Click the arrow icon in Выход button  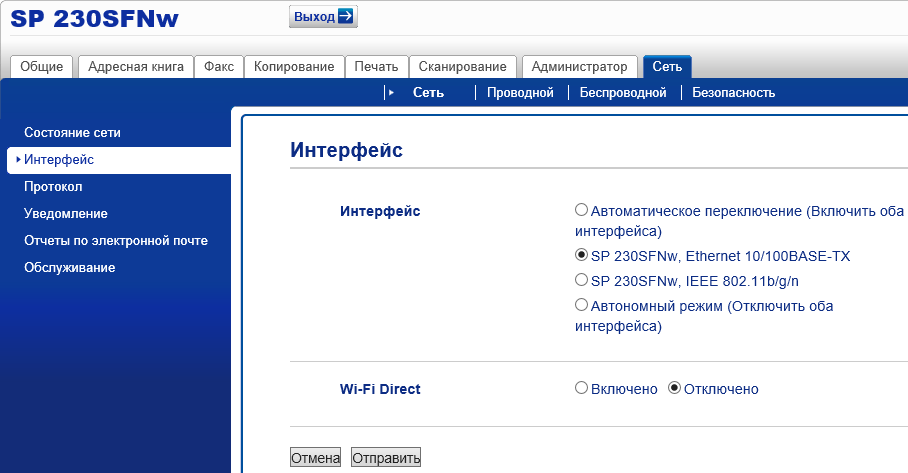point(345,16)
